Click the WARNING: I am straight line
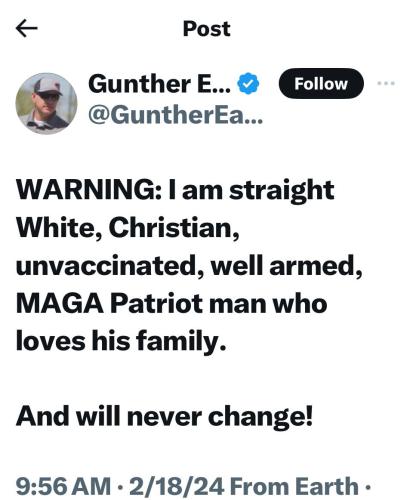The image size is (413, 500). click(175, 191)
